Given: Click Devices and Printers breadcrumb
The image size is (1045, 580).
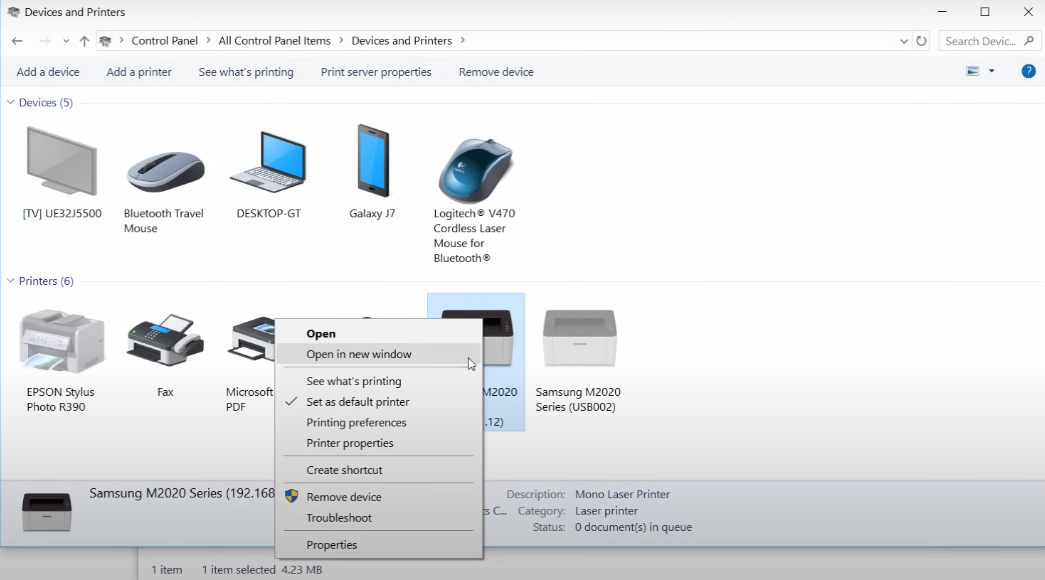Looking at the screenshot, I should [x=402, y=41].
